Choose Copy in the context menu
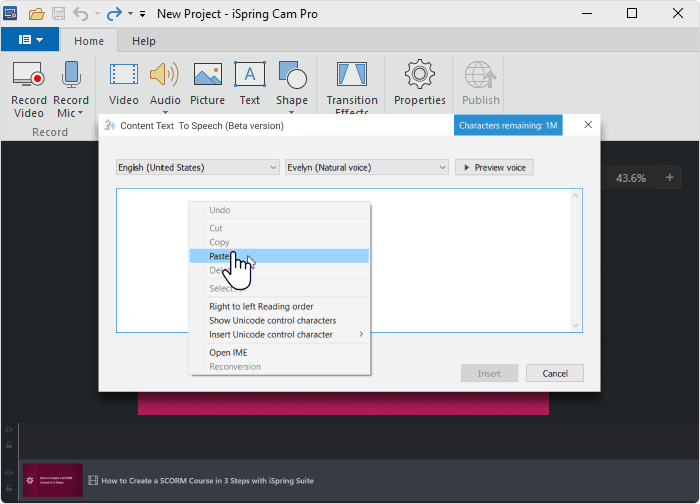 coord(279,242)
